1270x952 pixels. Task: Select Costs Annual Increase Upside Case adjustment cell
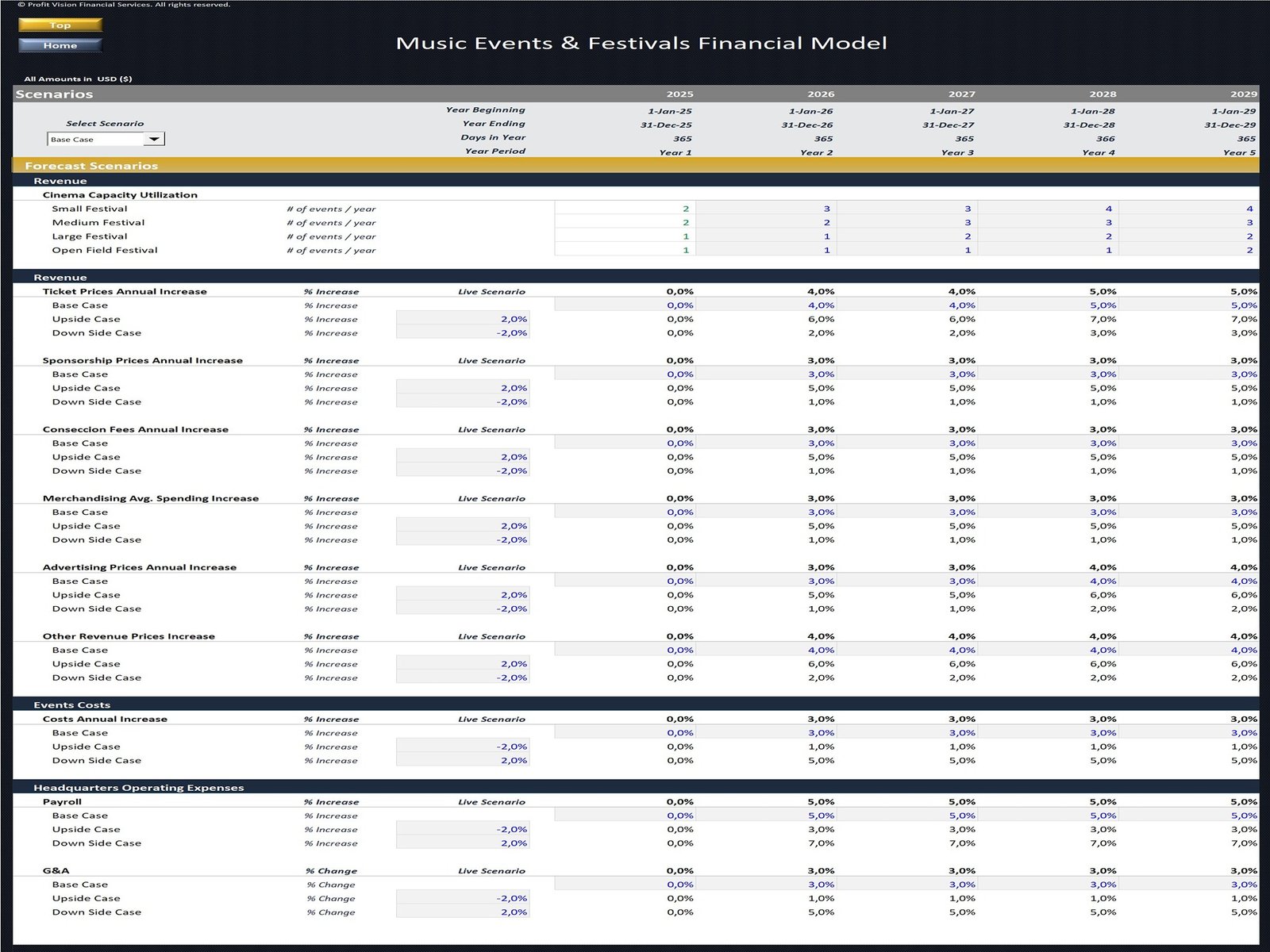click(463, 747)
